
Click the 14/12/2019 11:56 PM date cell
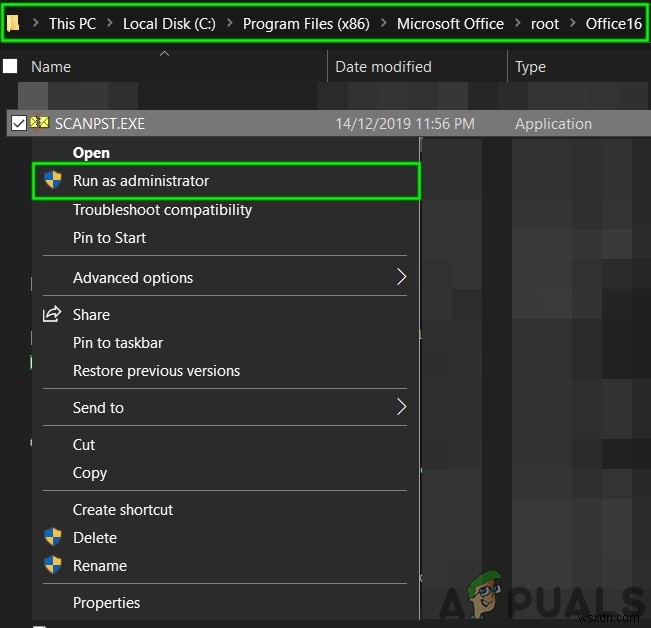[405, 123]
